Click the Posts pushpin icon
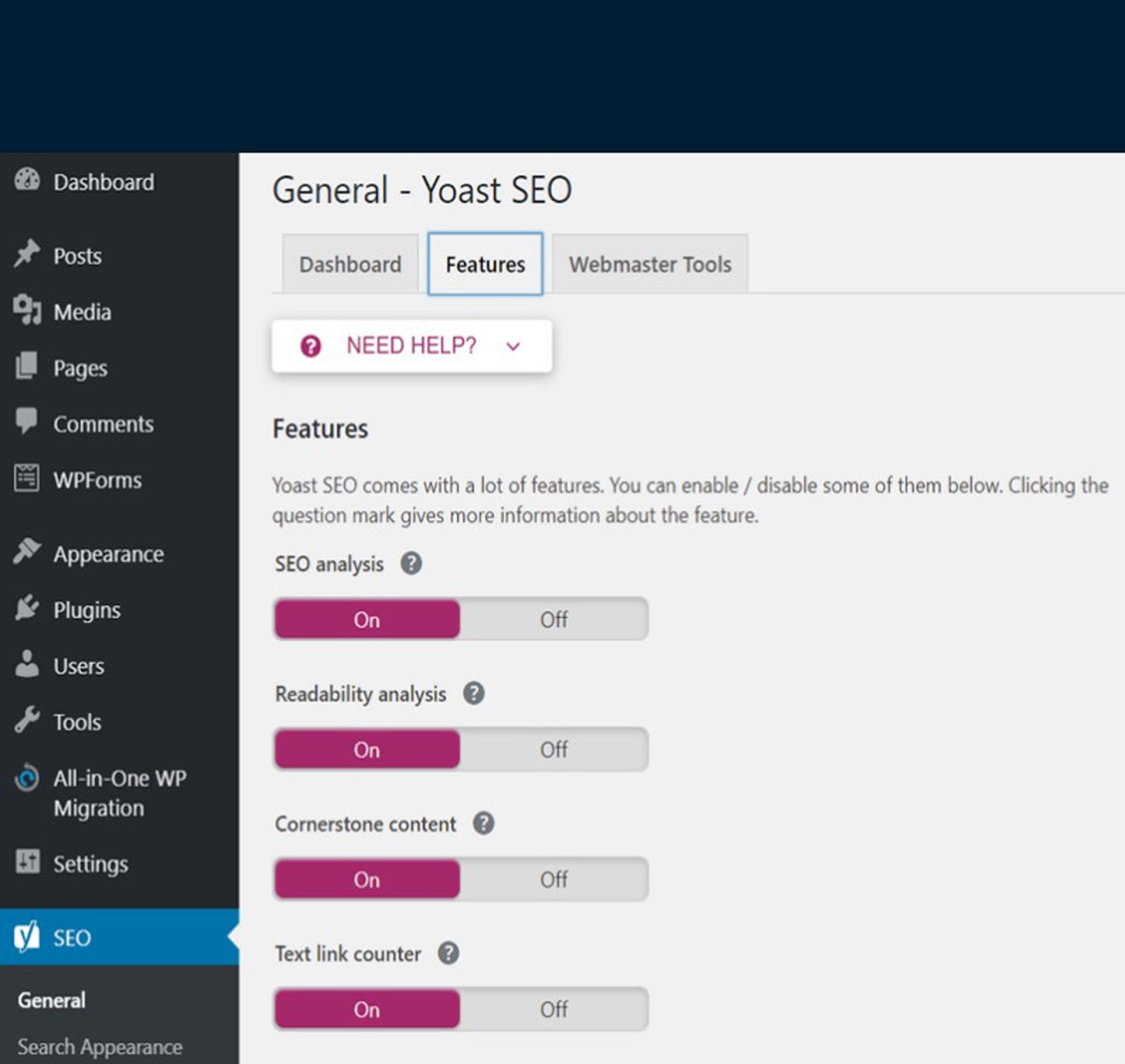This screenshot has height=1064, width=1125. tap(27, 254)
